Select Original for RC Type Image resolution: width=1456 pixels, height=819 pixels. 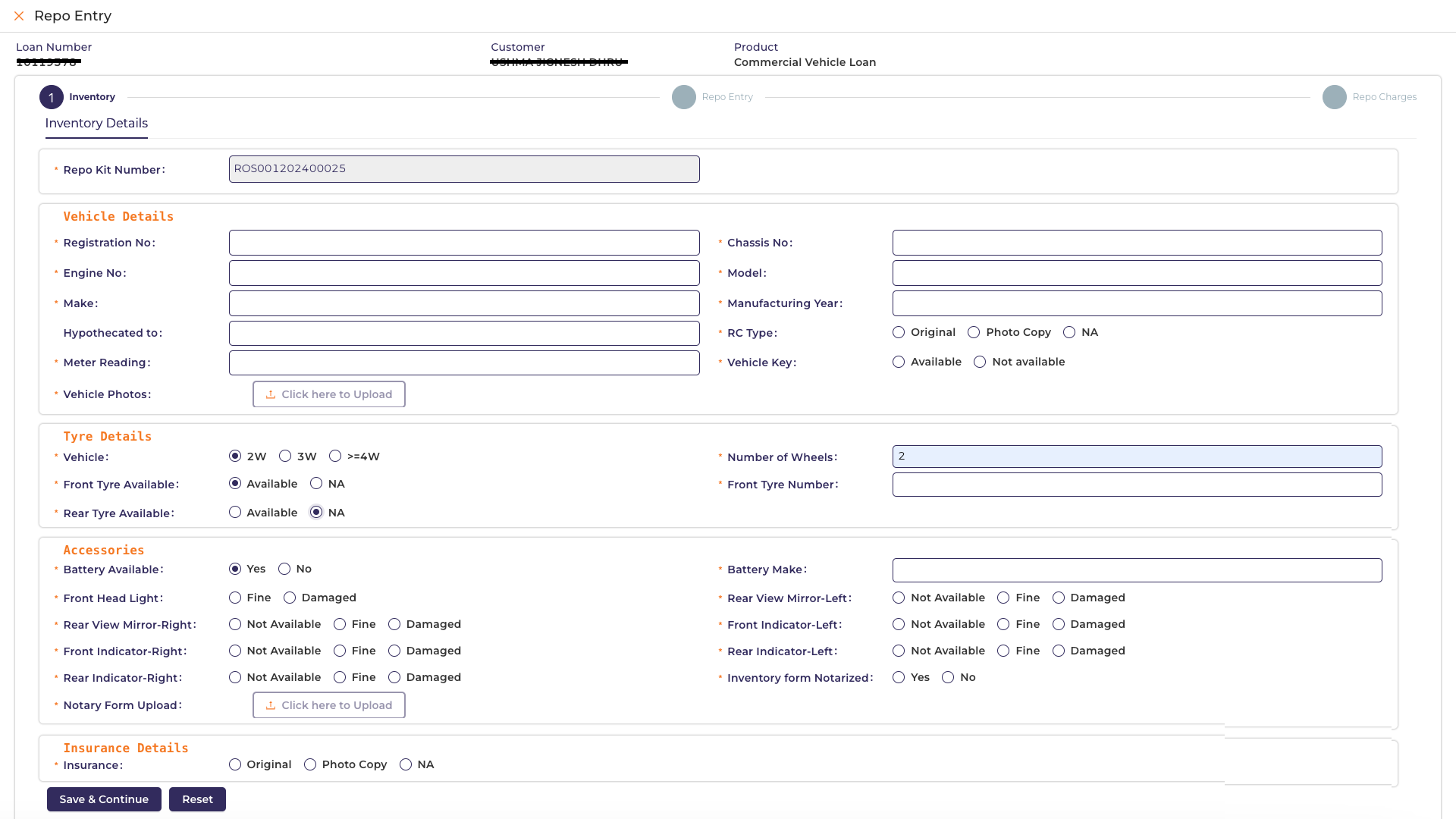pos(899,333)
